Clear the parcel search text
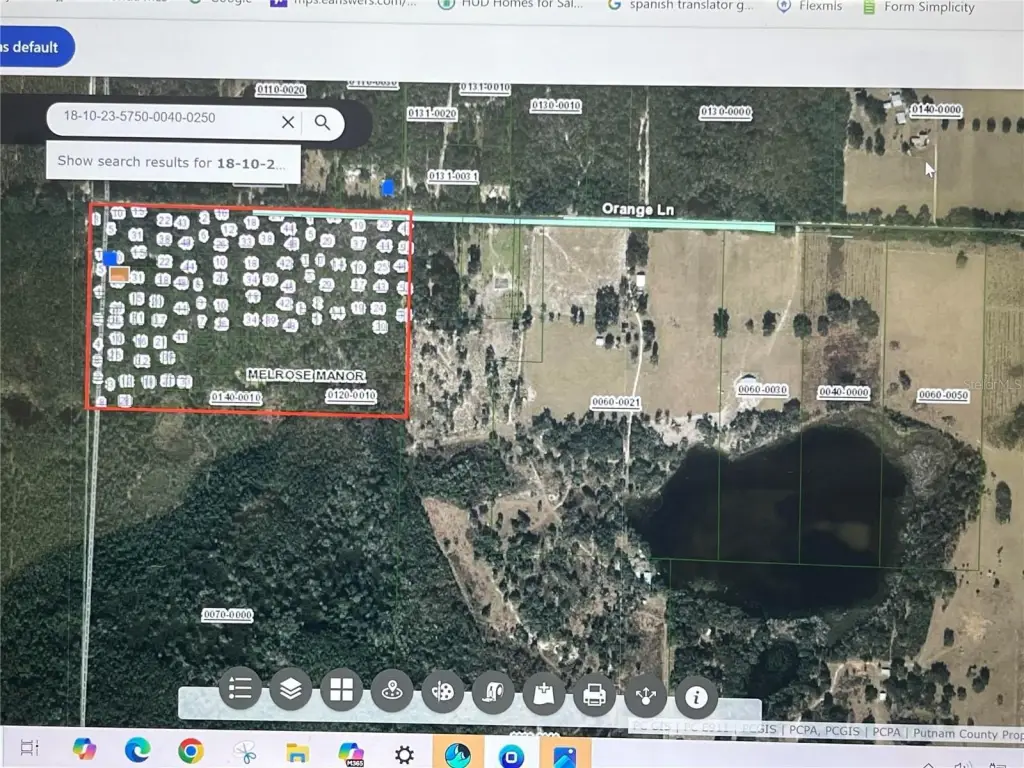1024x768 pixels. 288,122
